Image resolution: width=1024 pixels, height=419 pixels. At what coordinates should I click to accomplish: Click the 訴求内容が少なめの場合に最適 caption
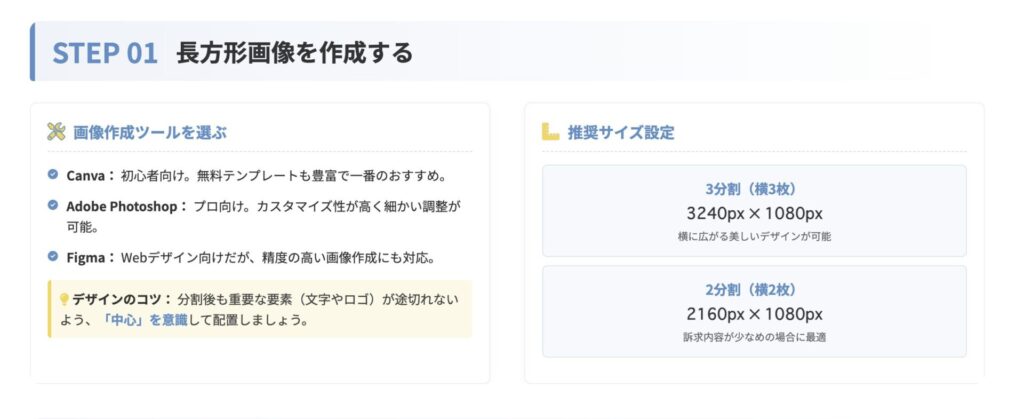click(754, 337)
